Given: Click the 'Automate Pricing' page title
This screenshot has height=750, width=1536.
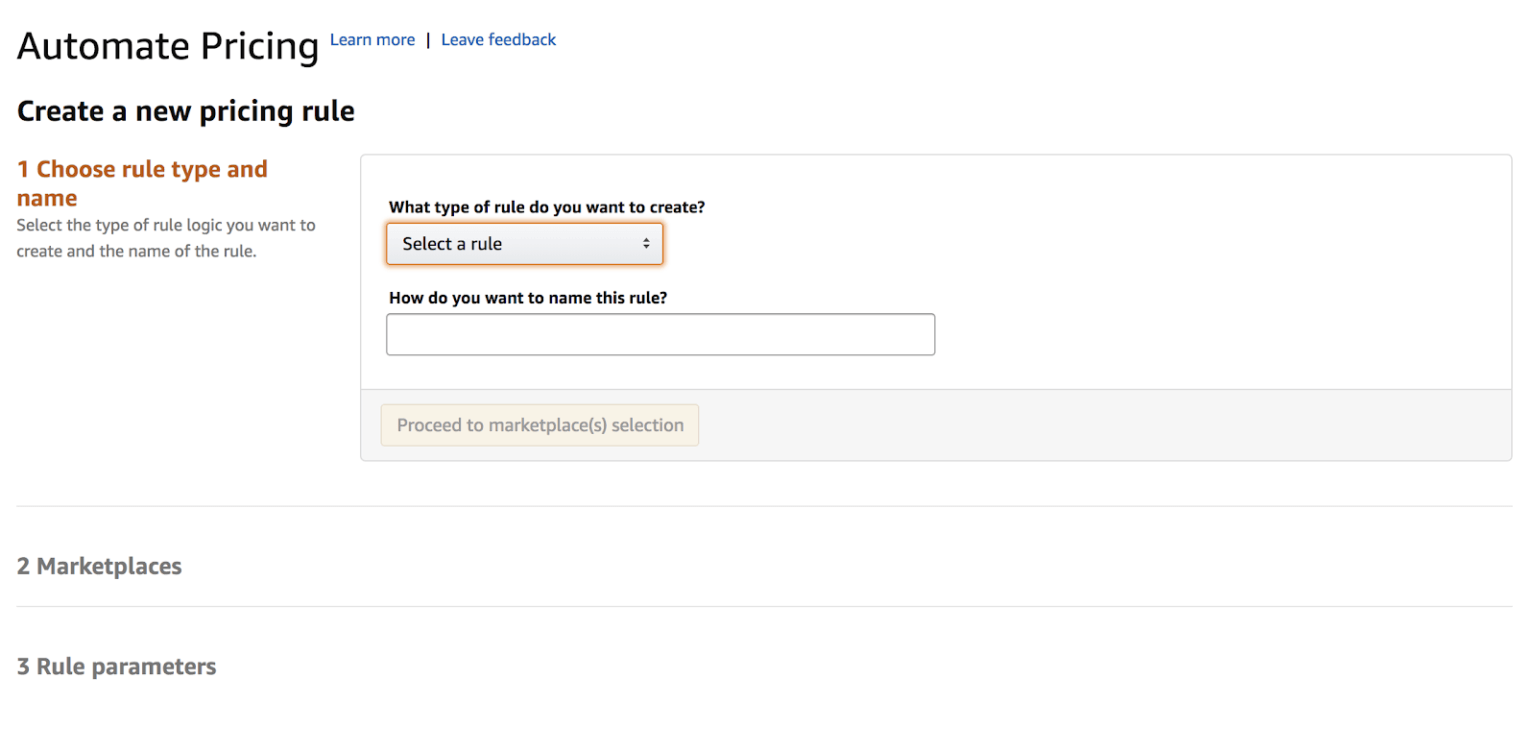Looking at the screenshot, I should (167, 45).
